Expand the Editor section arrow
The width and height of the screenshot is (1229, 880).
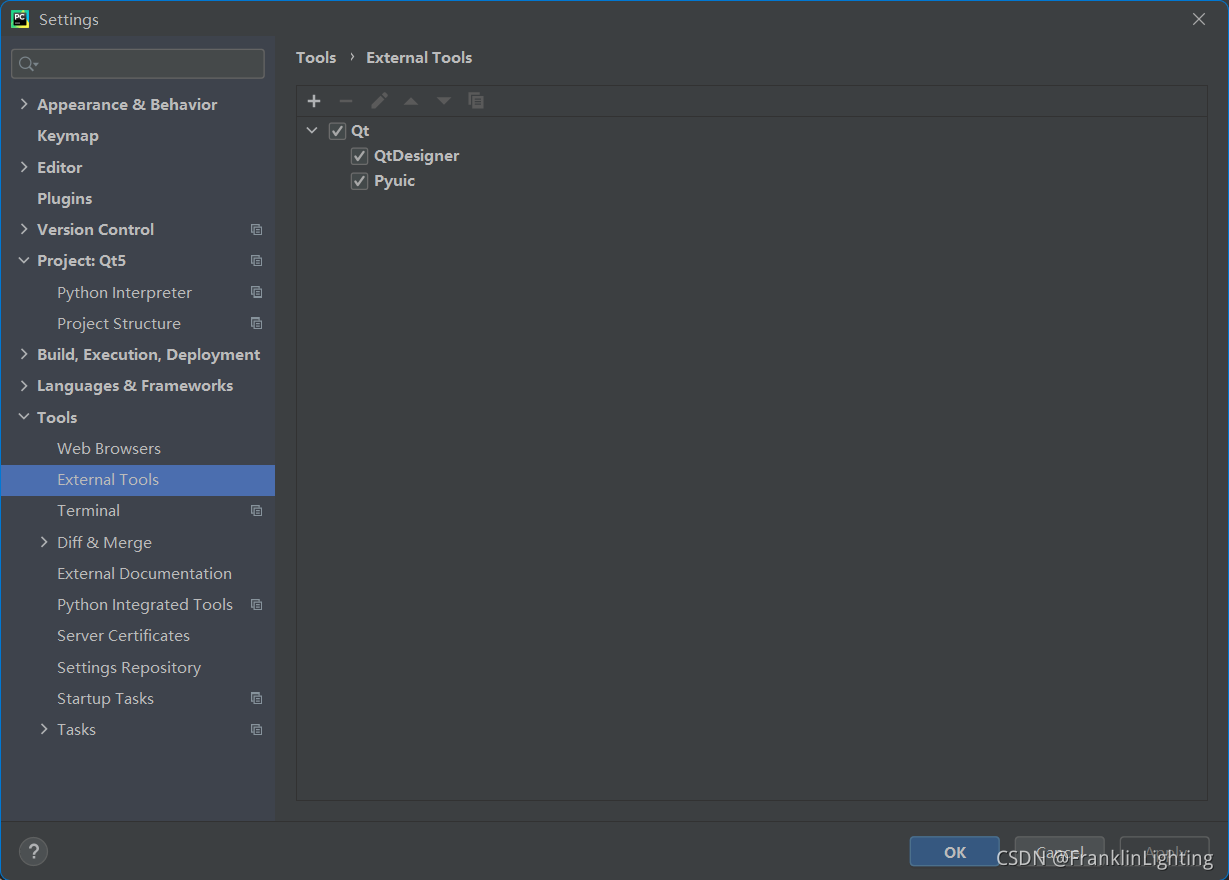(x=24, y=168)
